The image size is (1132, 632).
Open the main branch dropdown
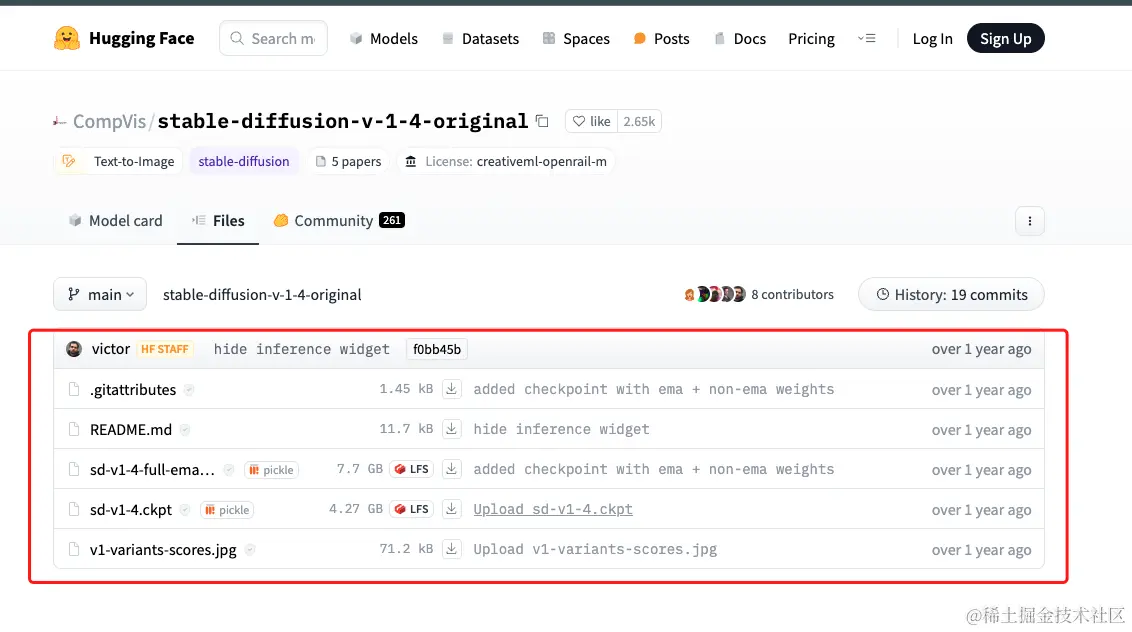(100, 294)
